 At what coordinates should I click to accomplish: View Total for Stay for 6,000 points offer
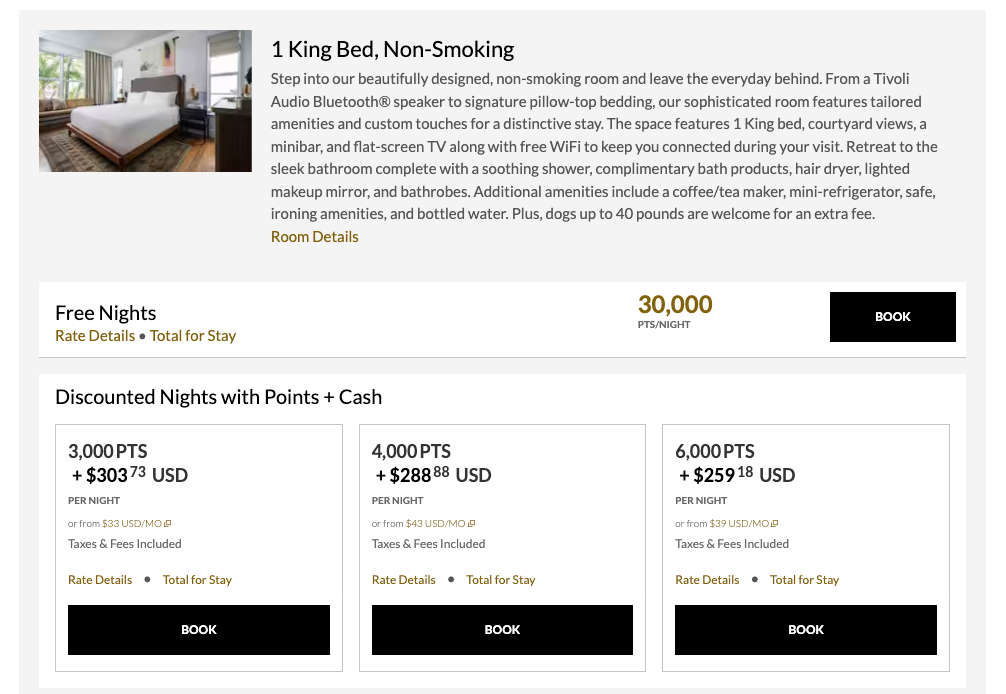click(x=805, y=579)
